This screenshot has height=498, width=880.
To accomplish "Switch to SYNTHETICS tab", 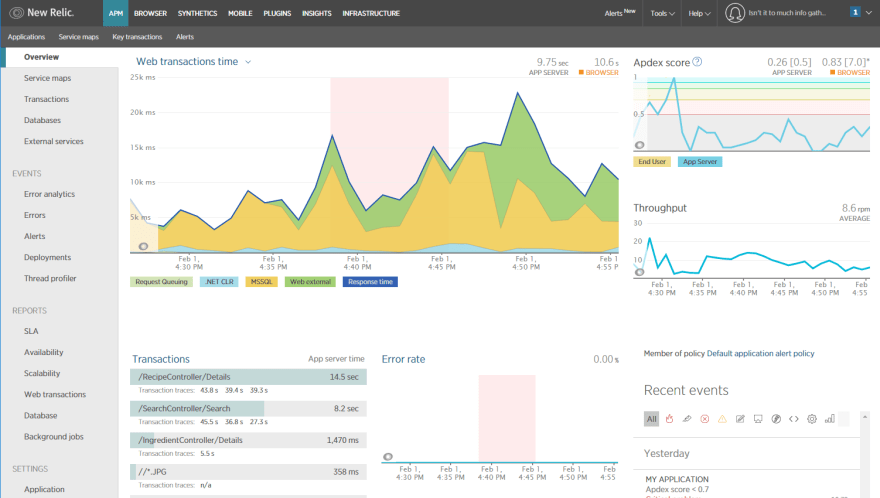I will (198, 13).
